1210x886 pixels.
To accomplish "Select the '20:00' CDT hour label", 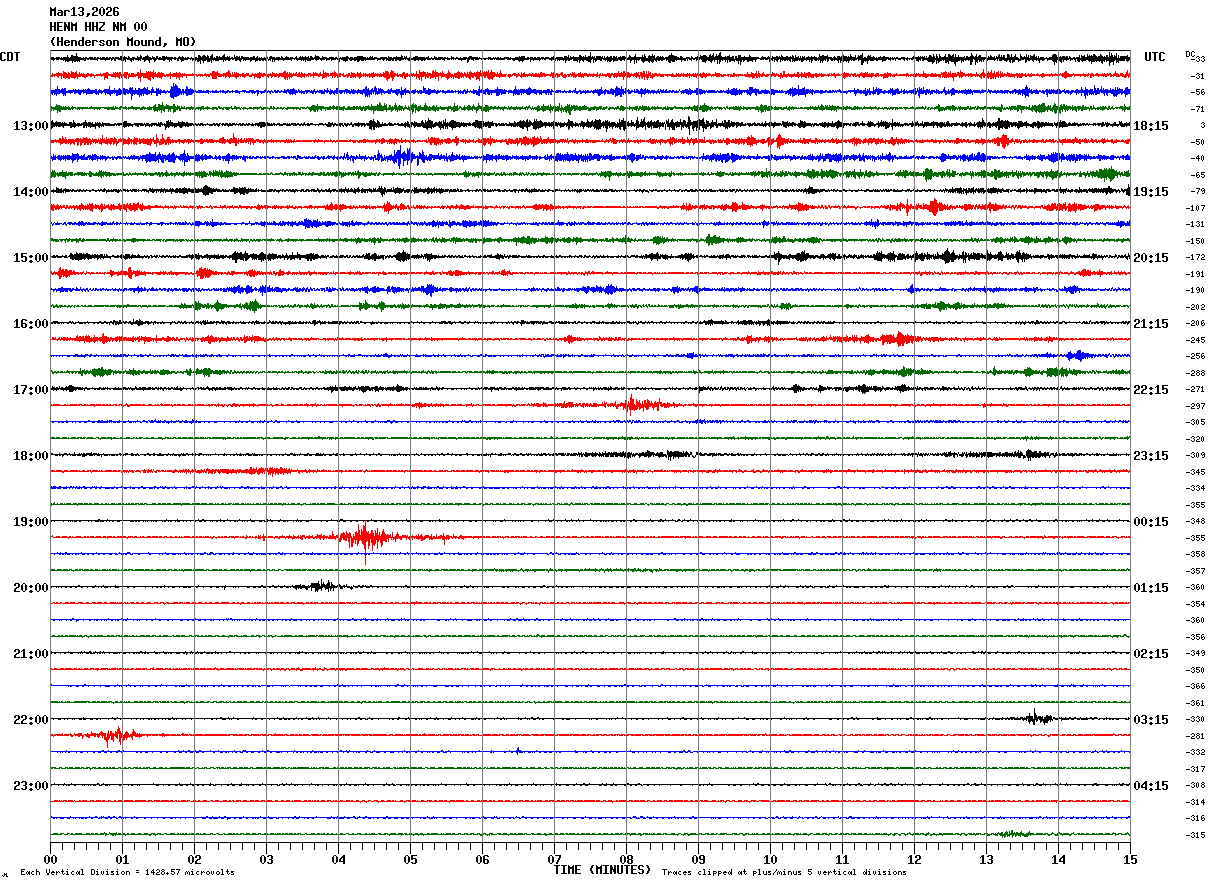I will pos(30,588).
